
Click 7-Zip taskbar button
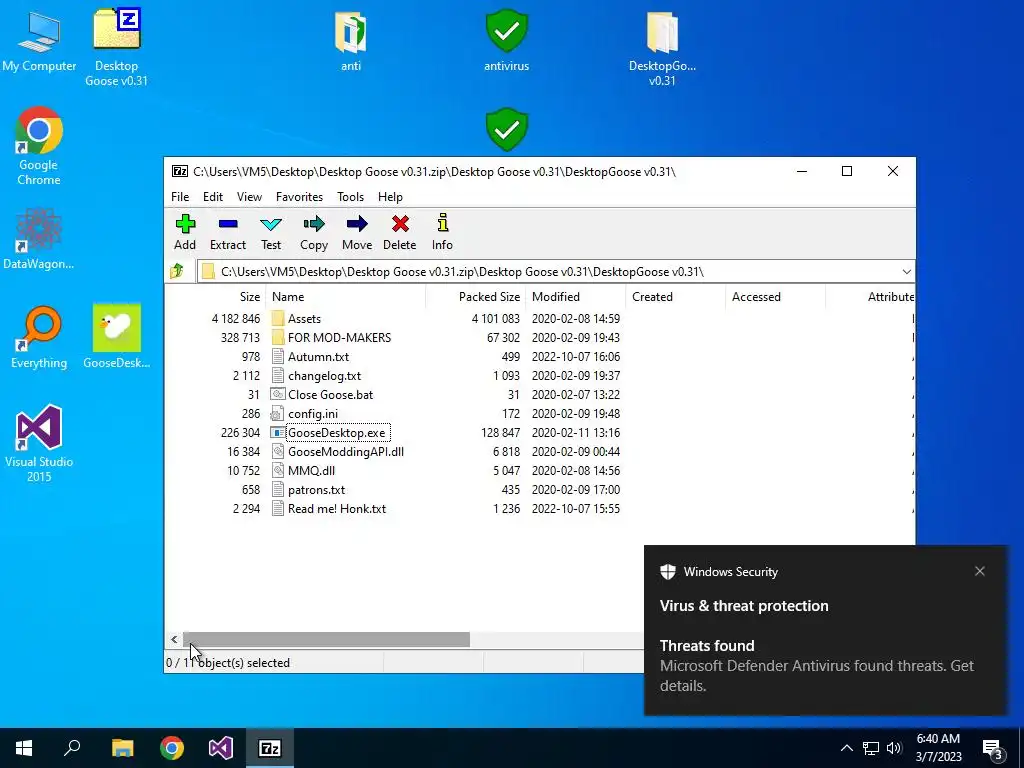(x=270, y=748)
